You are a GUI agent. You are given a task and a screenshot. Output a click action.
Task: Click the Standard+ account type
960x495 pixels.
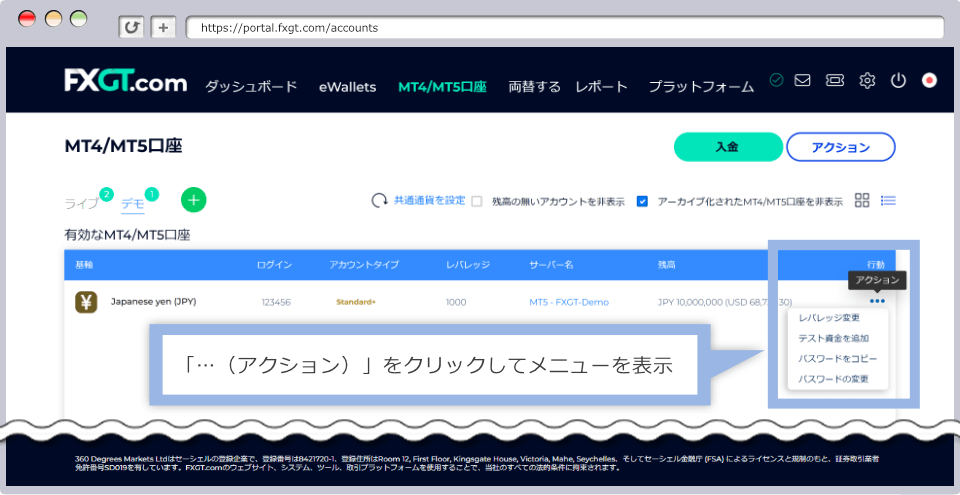tap(356, 303)
